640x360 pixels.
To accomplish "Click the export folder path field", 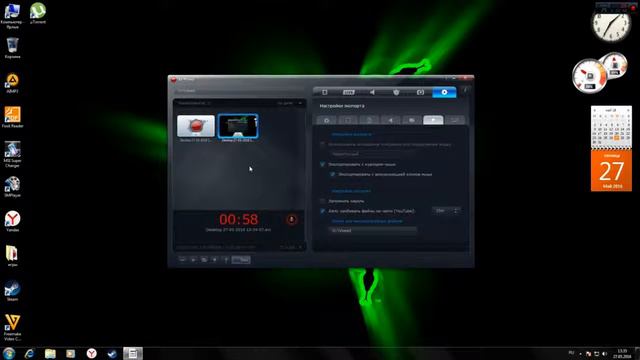I will pos(372,231).
